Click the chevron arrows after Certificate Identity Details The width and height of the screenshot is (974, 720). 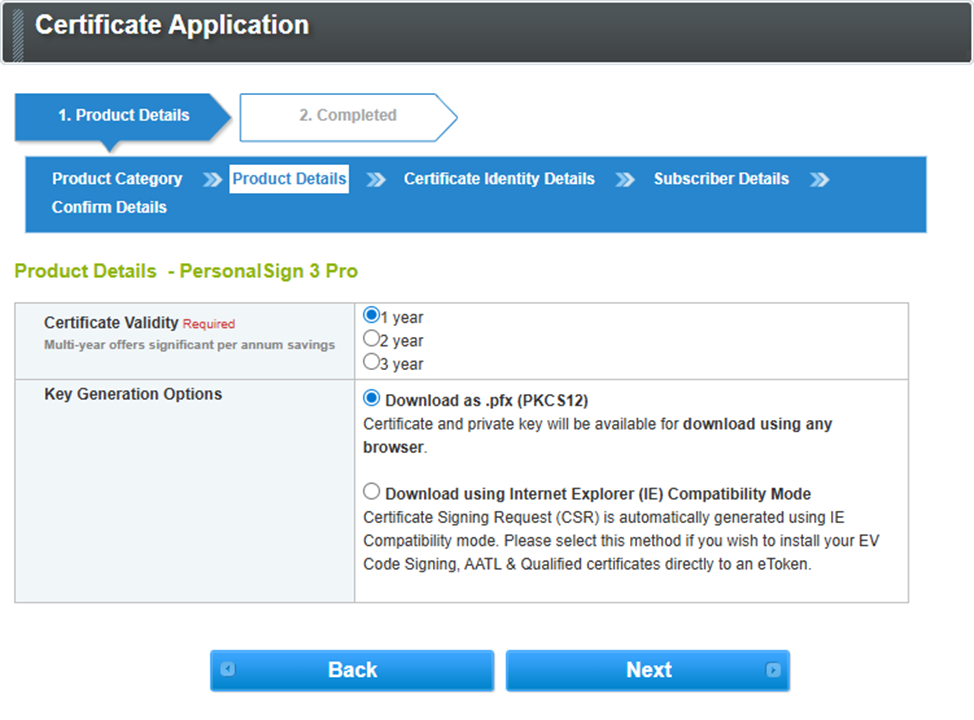click(625, 180)
